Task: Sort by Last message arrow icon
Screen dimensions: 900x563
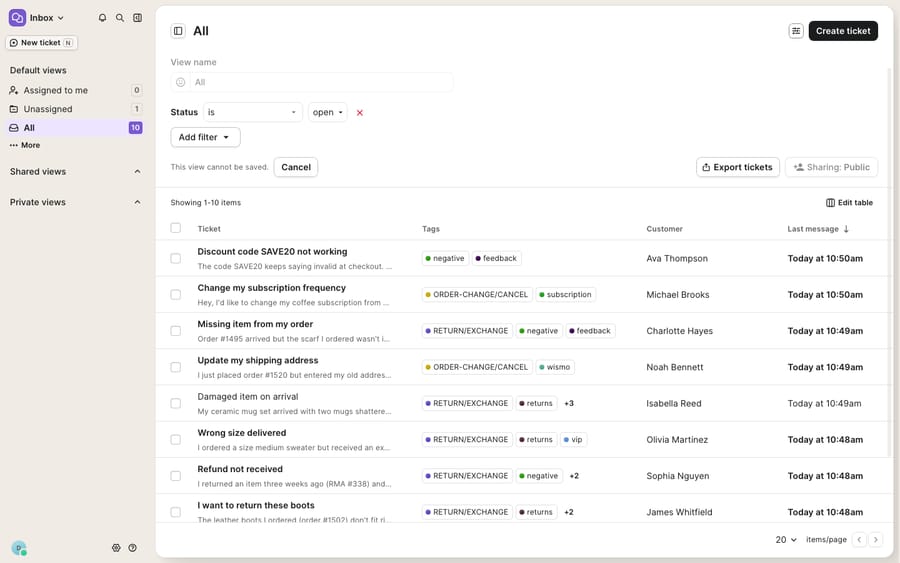Action: [846, 228]
